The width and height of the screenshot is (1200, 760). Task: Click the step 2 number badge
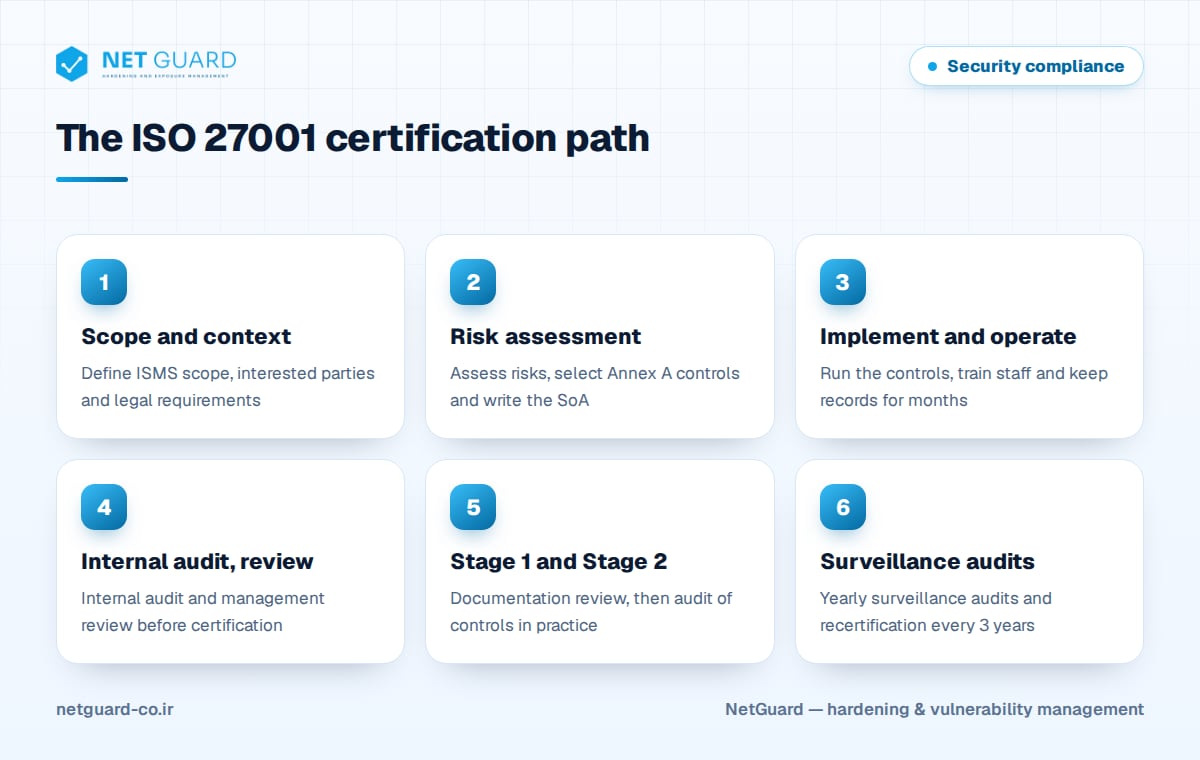[x=473, y=282]
